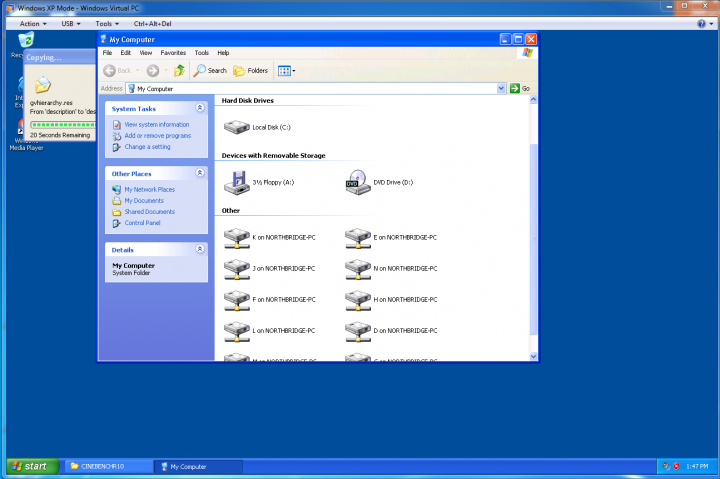Open the address bar dropdown arrow

point(501,88)
